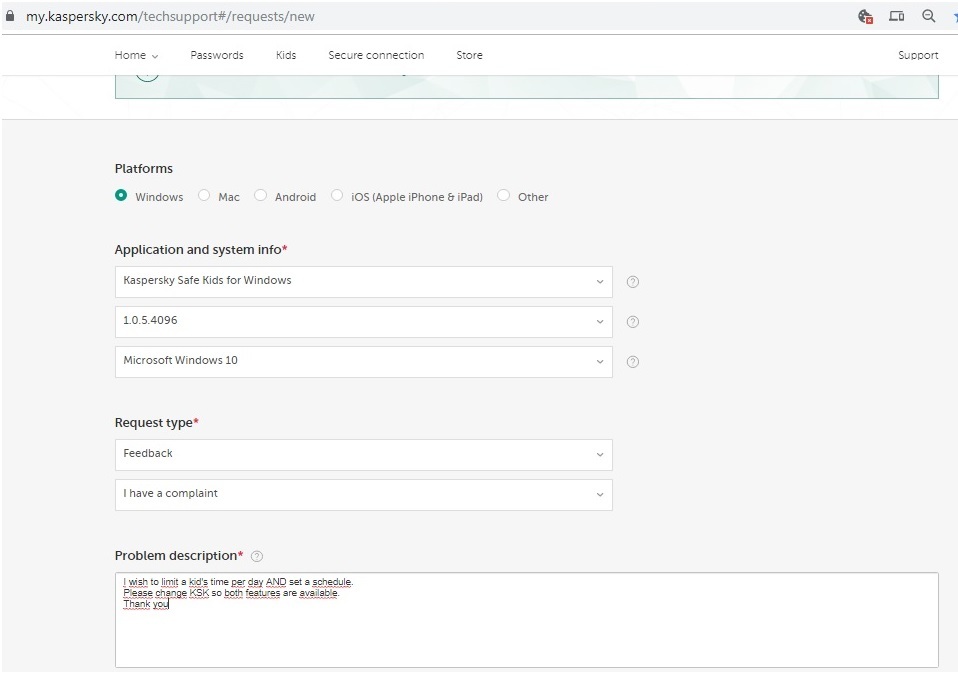Open the 'I have a complaint' dropdown
This screenshot has height=674, width=958.
tap(363, 494)
